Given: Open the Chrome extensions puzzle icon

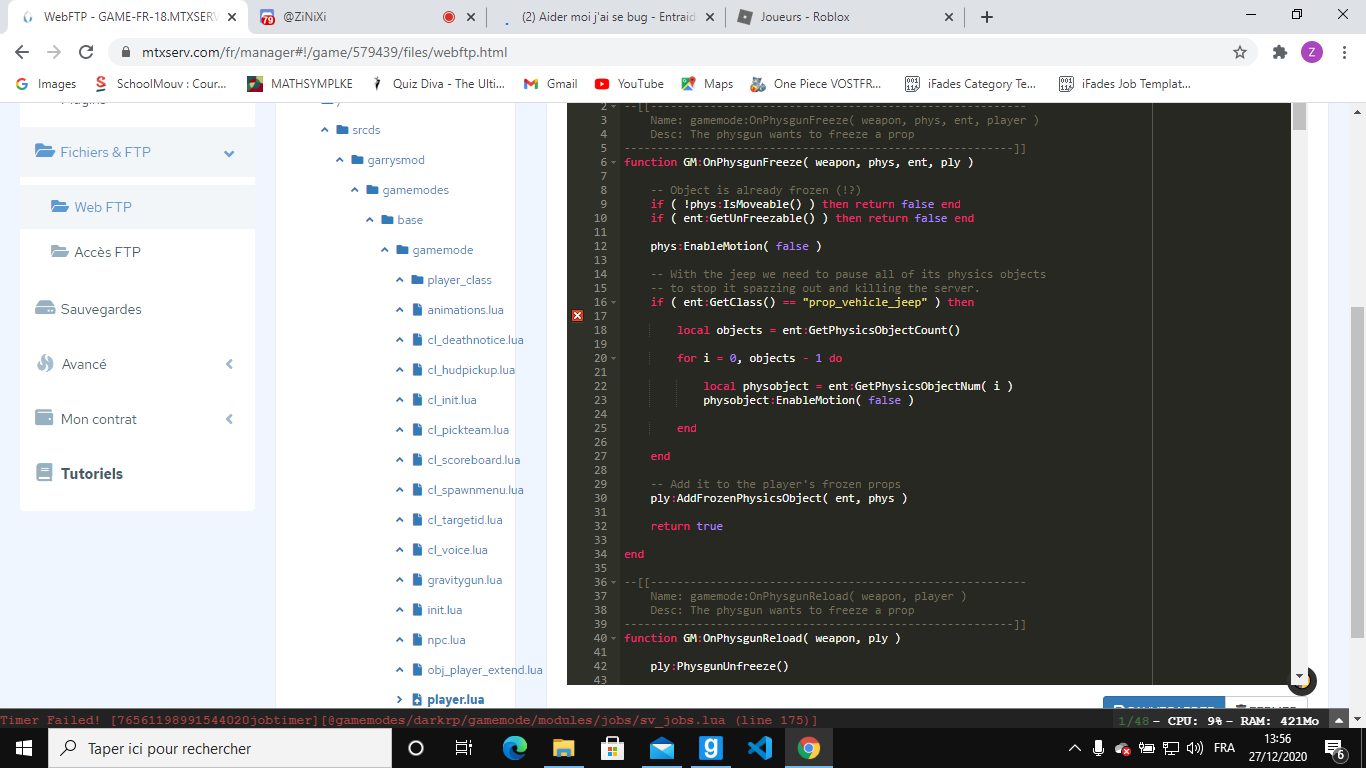Looking at the screenshot, I should 1279,52.
